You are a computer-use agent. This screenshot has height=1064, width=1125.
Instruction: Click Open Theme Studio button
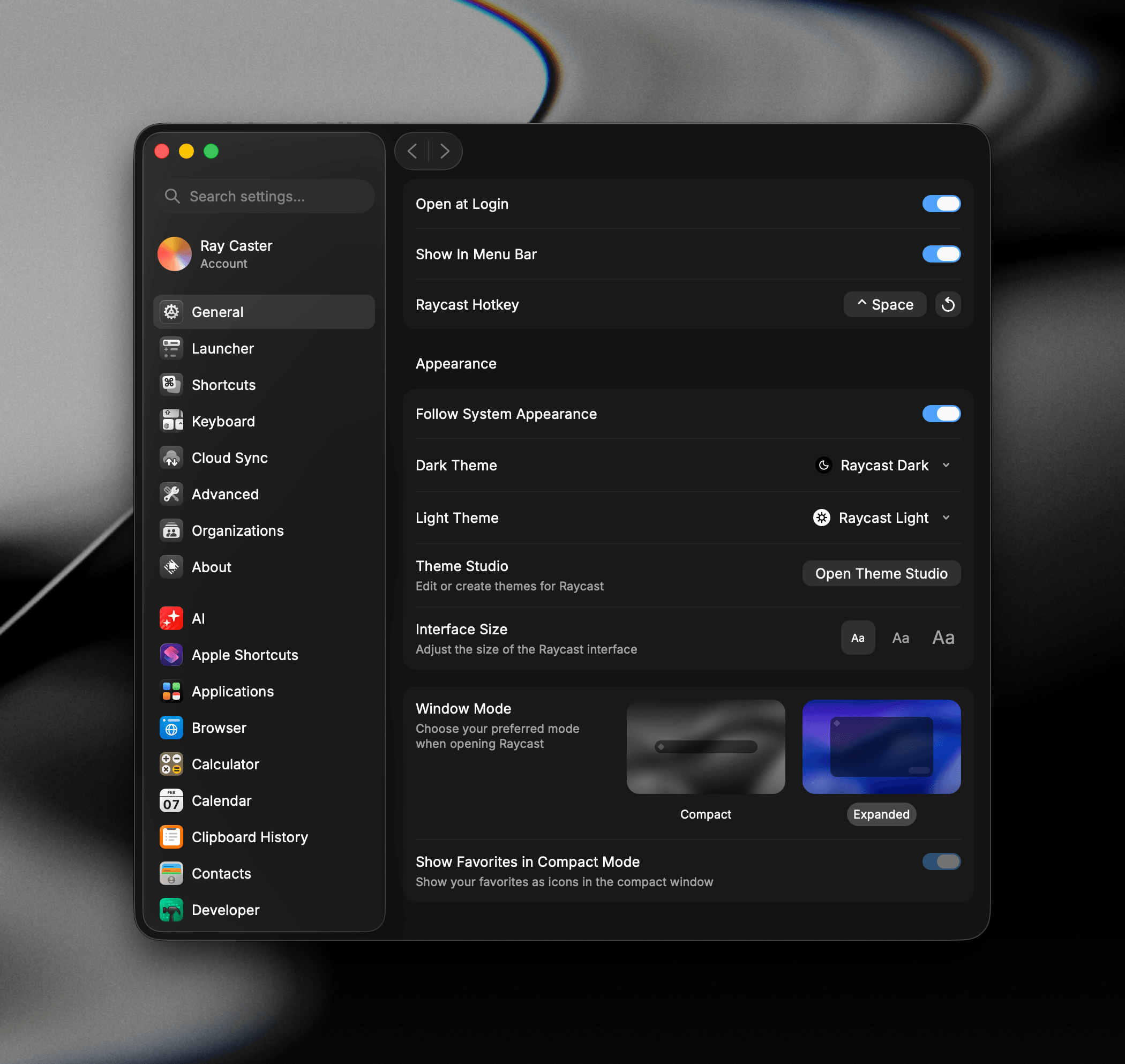coord(881,573)
